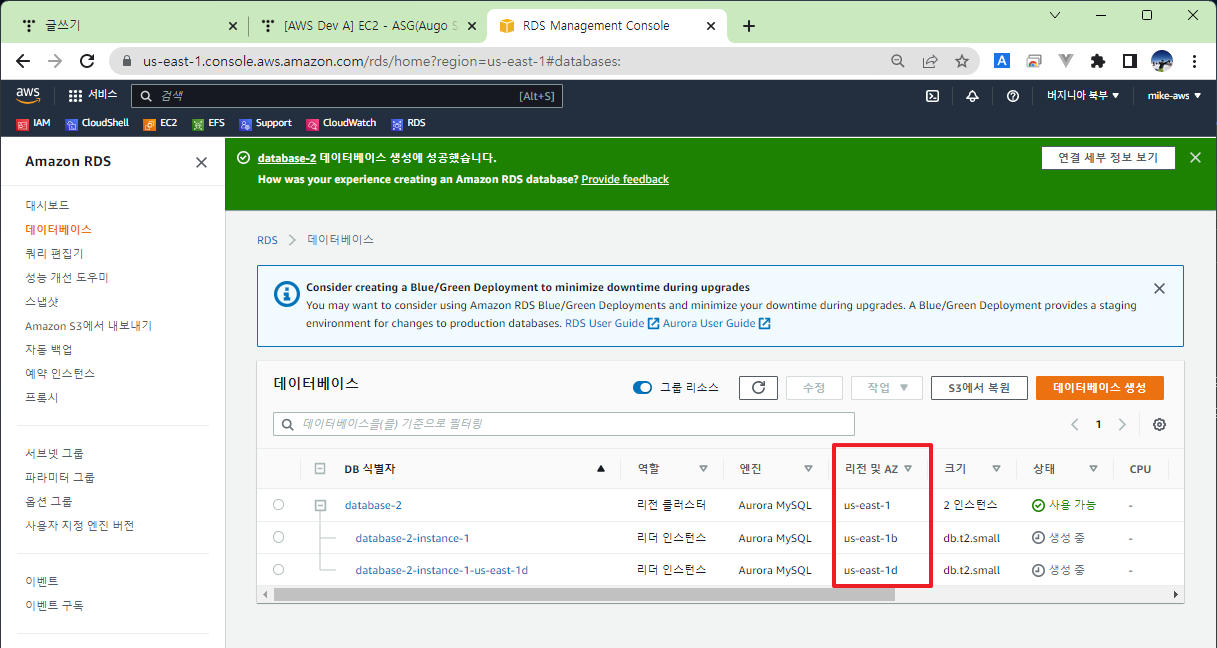Open CloudShell shortcut in favorites bar
The height and width of the screenshot is (648, 1217).
(97, 123)
